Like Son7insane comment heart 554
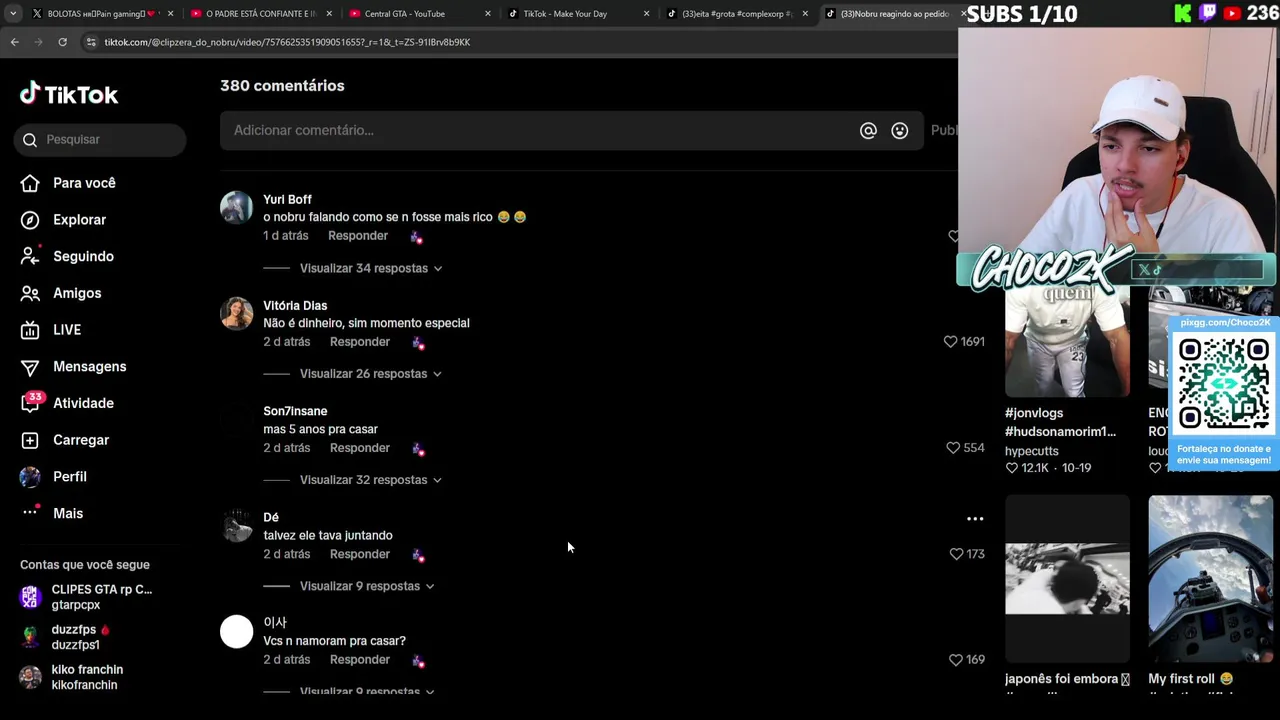 953,448
